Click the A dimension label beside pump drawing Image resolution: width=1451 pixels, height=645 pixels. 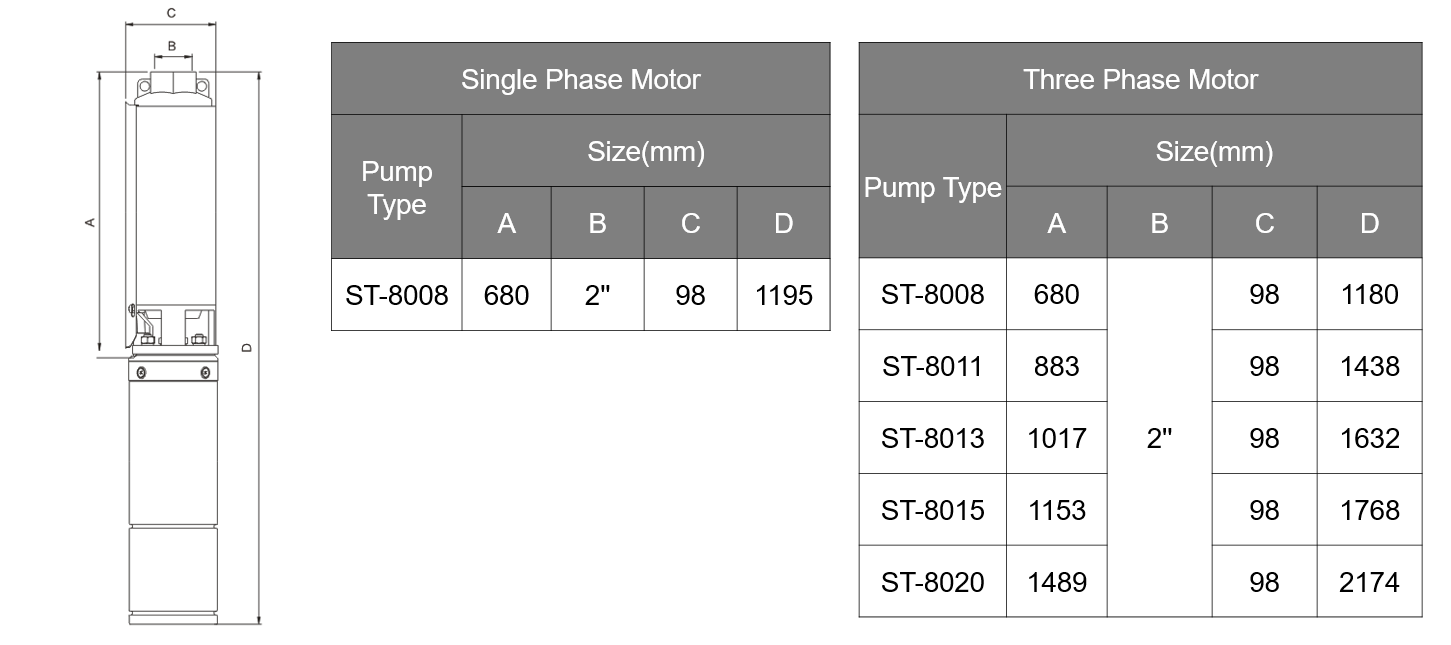(90, 221)
